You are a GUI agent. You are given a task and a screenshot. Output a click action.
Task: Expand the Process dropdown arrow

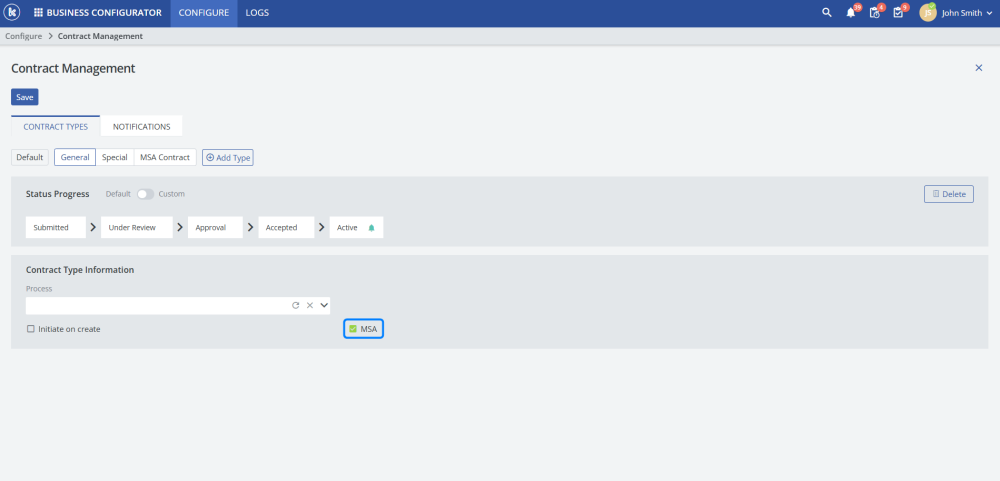(324, 306)
